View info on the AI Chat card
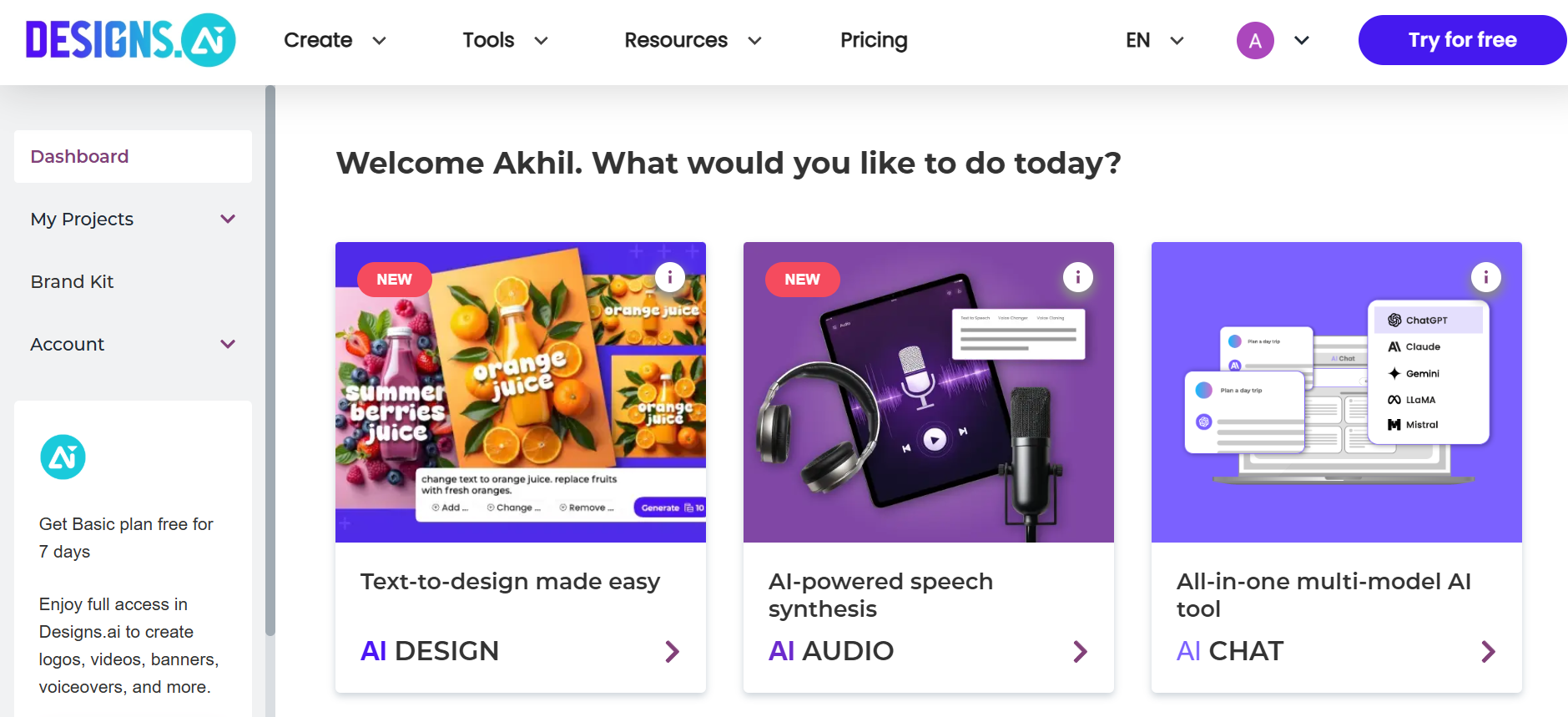The image size is (1568, 717). click(x=1485, y=276)
